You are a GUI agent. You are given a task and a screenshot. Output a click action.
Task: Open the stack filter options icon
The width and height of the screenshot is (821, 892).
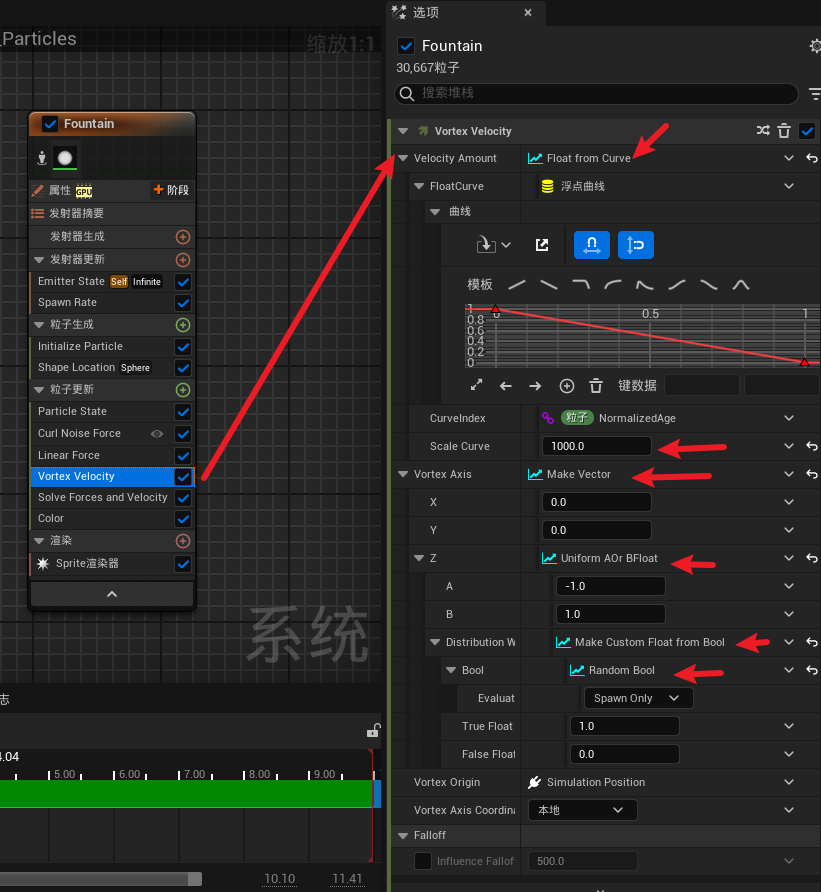click(815, 93)
